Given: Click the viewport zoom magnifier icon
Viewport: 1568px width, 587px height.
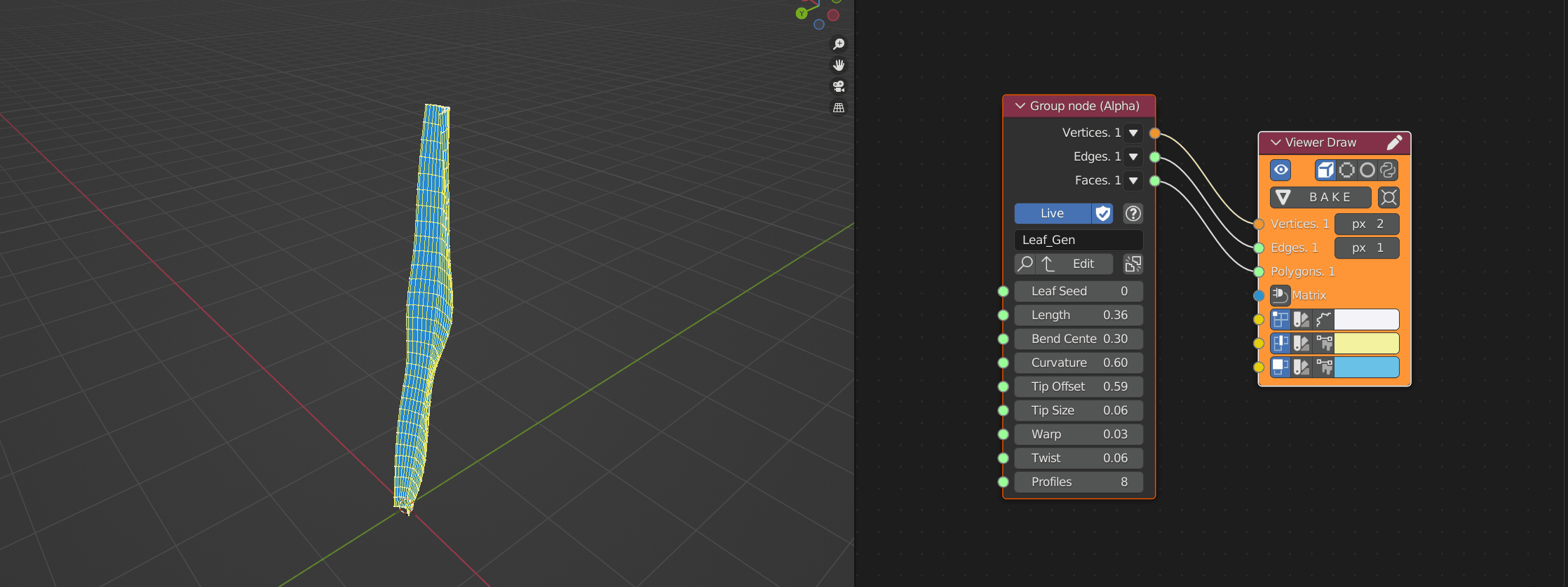Looking at the screenshot, I should [838, 44].
